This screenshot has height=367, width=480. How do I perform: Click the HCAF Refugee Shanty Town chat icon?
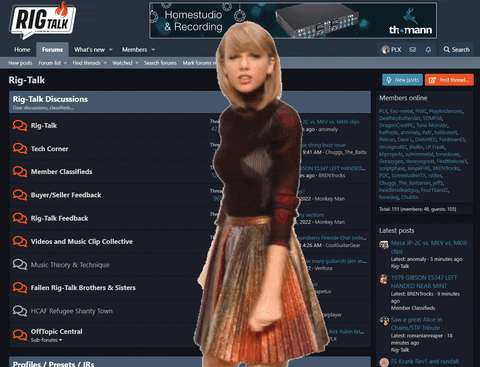click(20, 311)
